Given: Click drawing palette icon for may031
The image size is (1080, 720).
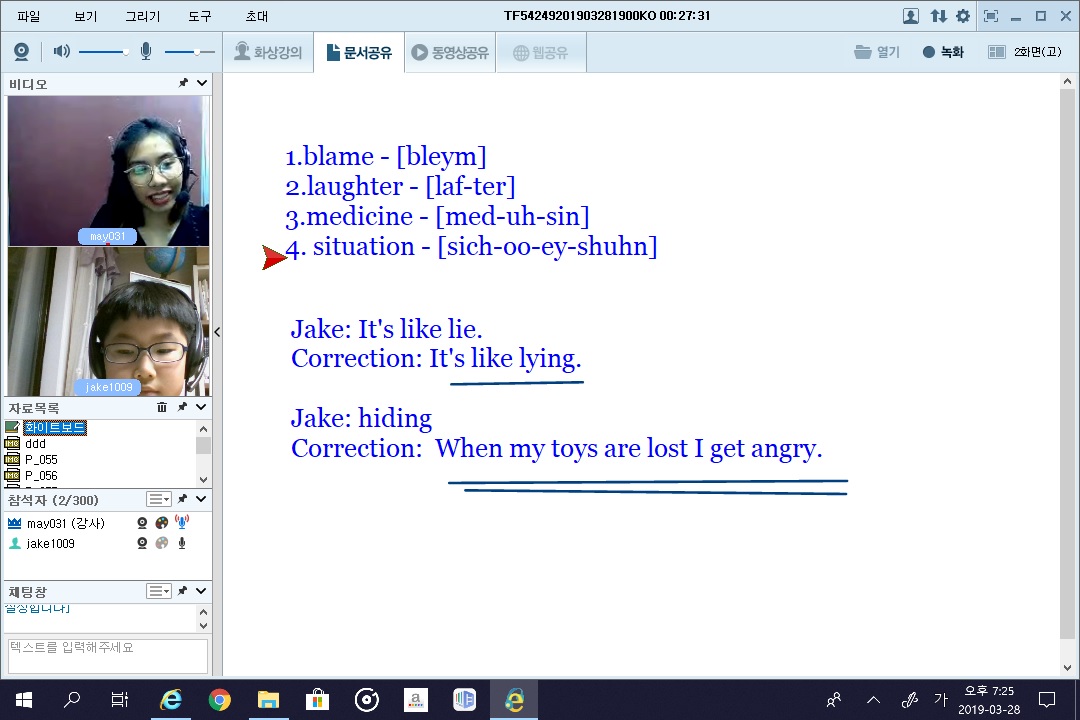Looking at the screenshot, I should [x=162, y=523].
